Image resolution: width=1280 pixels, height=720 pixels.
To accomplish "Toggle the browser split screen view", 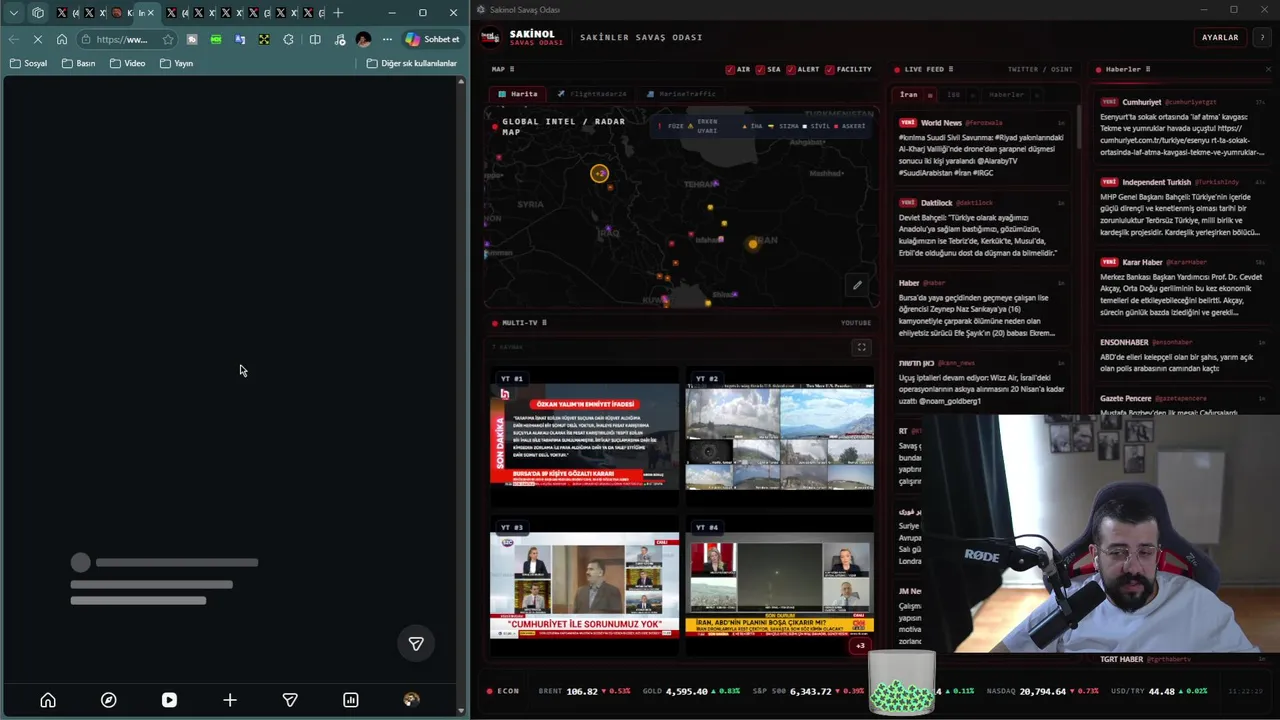I will tap(315, 39).
